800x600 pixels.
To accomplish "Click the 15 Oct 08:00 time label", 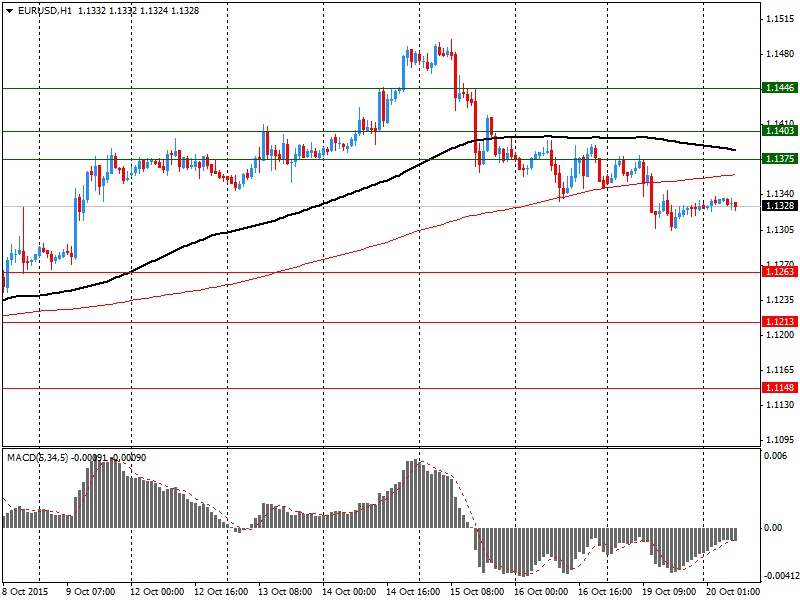I will (478, 592).
